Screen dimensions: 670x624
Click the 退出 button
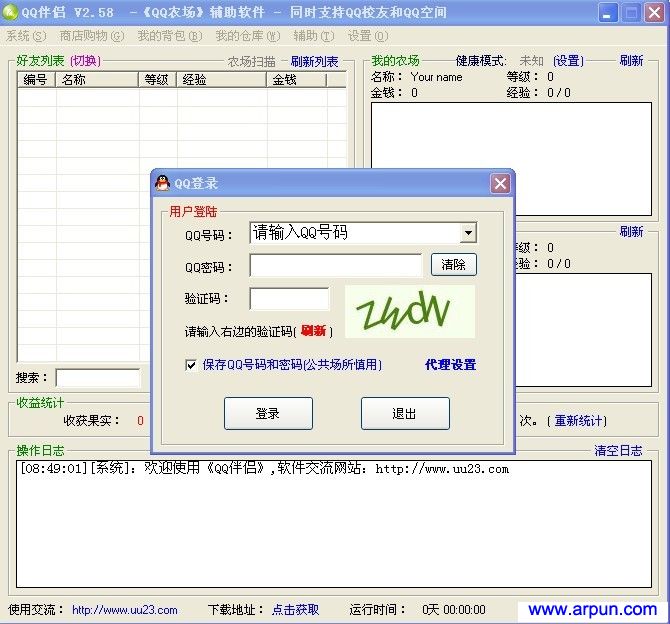(405, 413)
